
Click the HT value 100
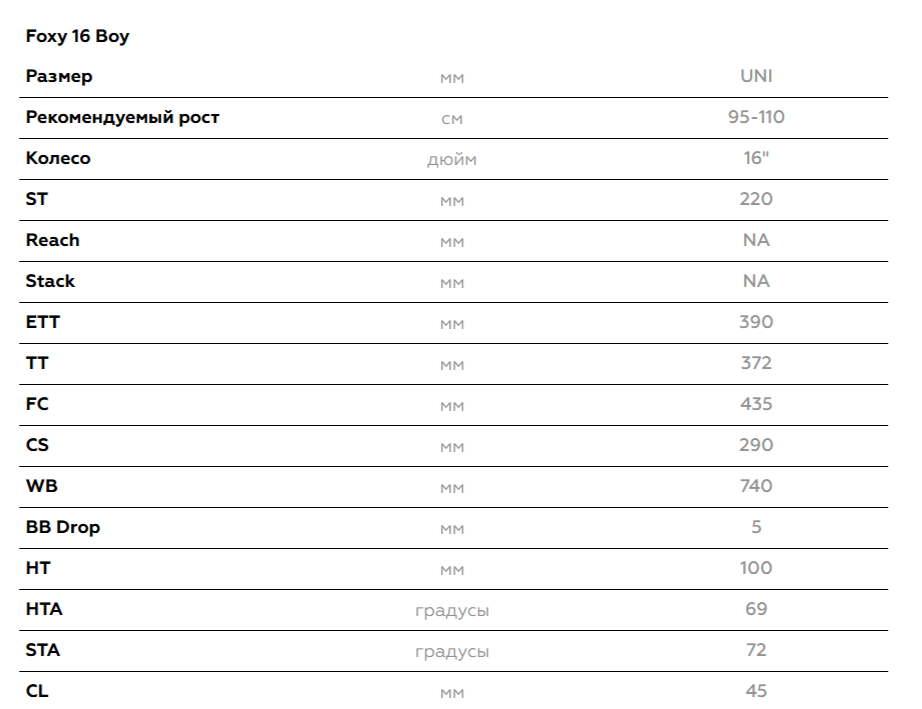pyautogui.click(x=756, y=569)
